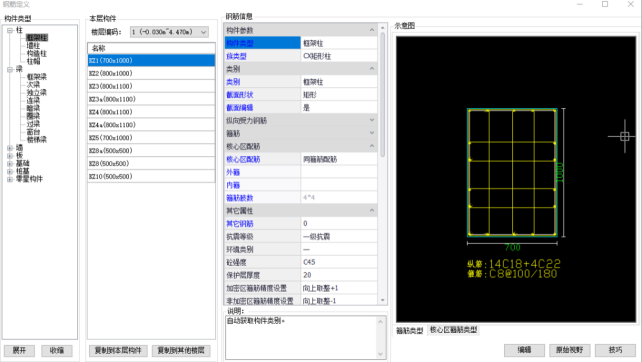Select KZ10(500x500) in the component list
The image size is (642, 362).
coord(151,176)
